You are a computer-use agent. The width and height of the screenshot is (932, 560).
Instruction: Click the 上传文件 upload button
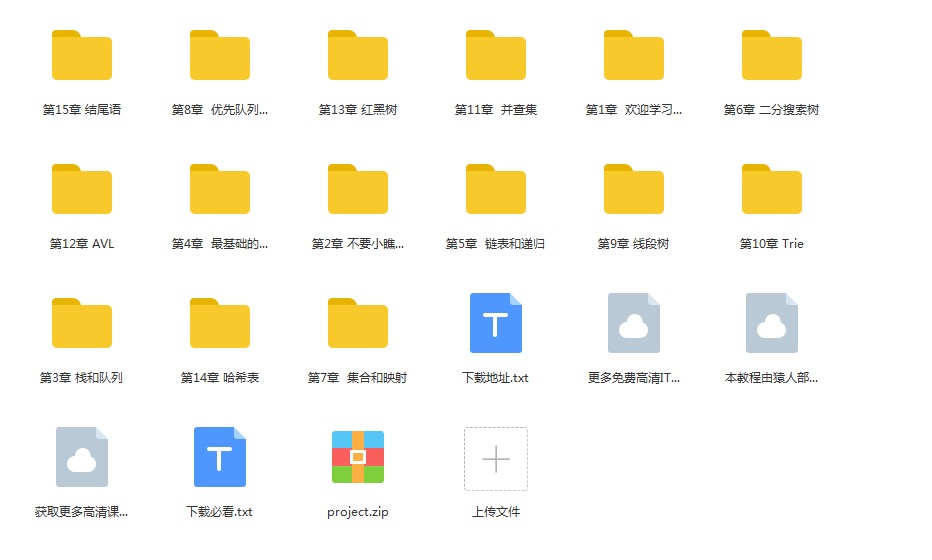[x=496, y=459]
